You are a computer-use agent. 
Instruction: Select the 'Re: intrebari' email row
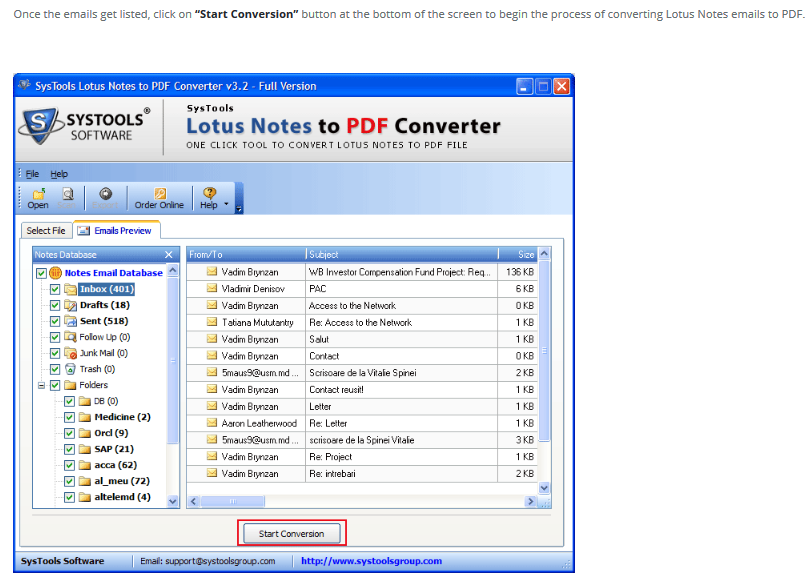tap(361, 473)
